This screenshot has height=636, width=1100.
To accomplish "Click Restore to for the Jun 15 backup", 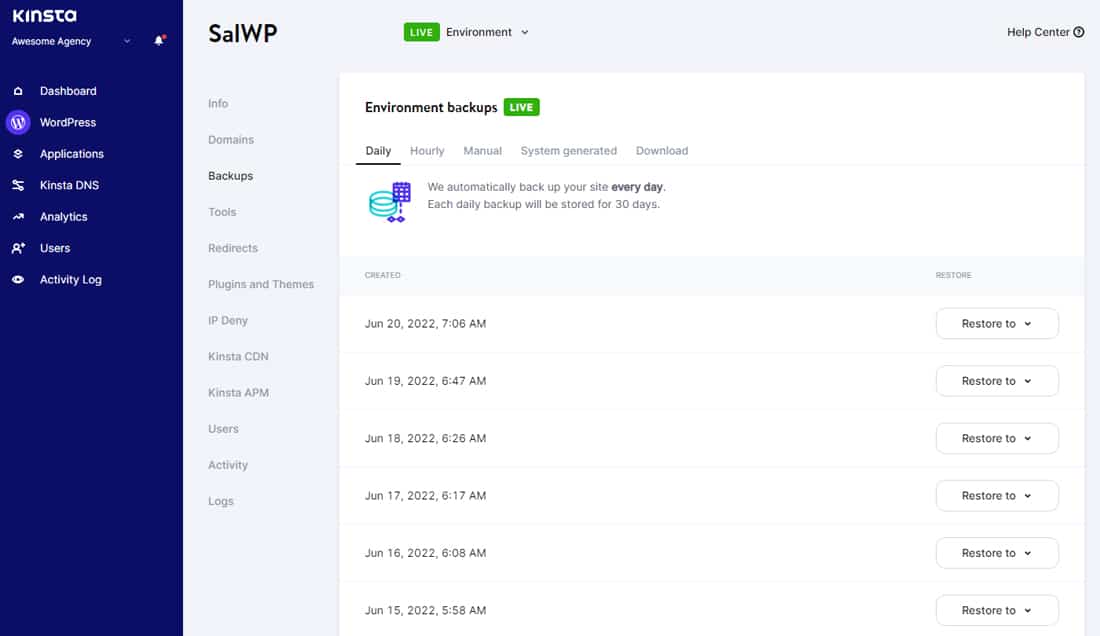I will (x=997, y=610).
